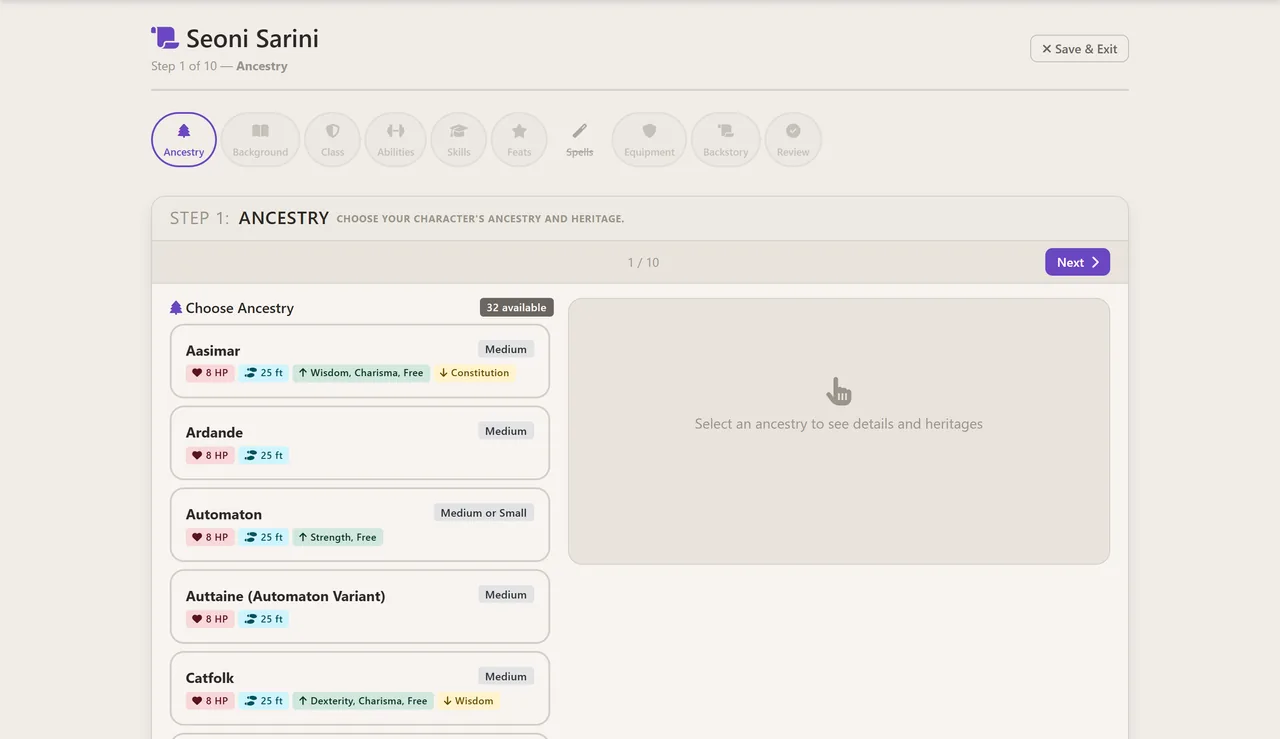
Task: Go to the Backstory step
Action: [x=725, y=139]
